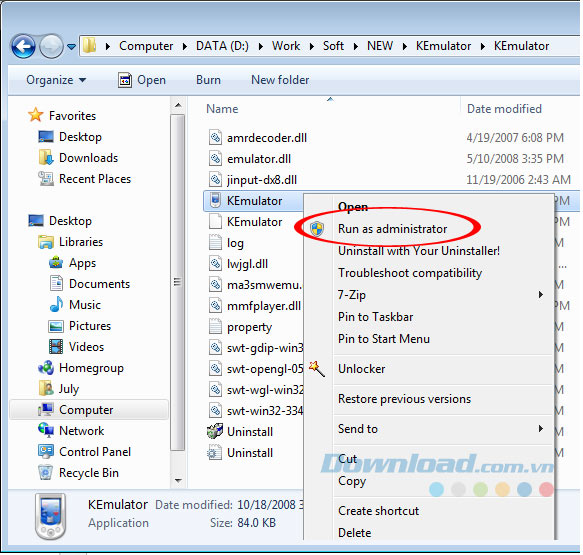
Task: Select the amrdecoder.dll file icon
Action: tap(215, 138)
